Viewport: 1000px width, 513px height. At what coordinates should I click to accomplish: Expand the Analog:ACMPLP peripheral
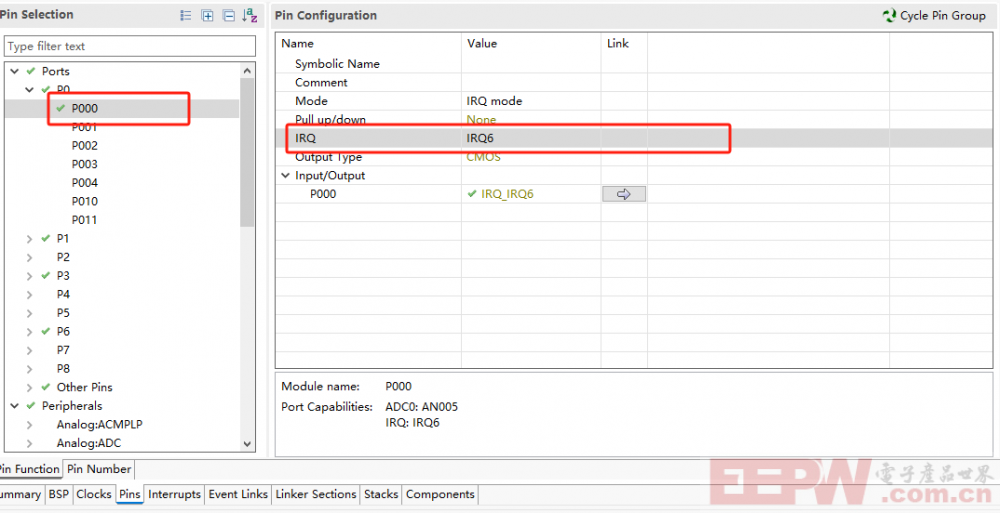29,424
